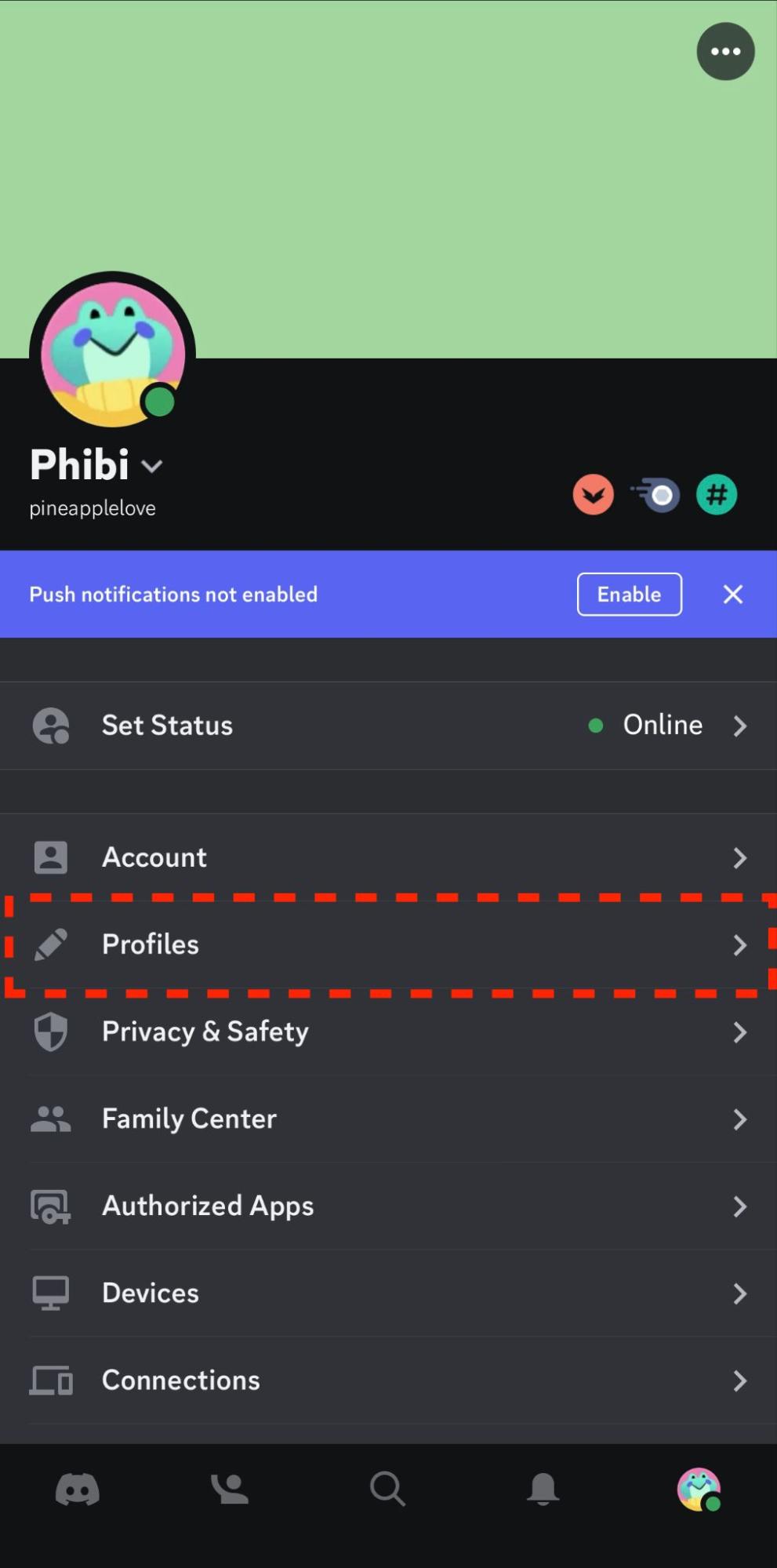
Task: Open the Notifications bell tab
Action: click(543, 1489)
